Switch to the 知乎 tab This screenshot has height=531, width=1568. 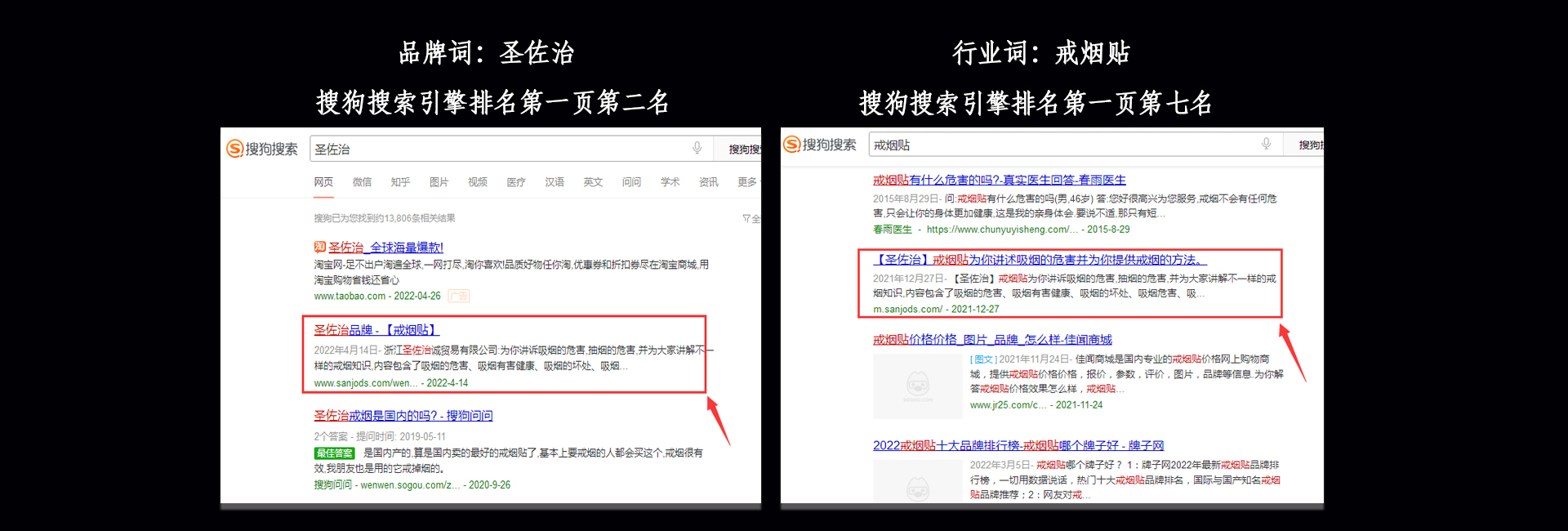(400, 182)
